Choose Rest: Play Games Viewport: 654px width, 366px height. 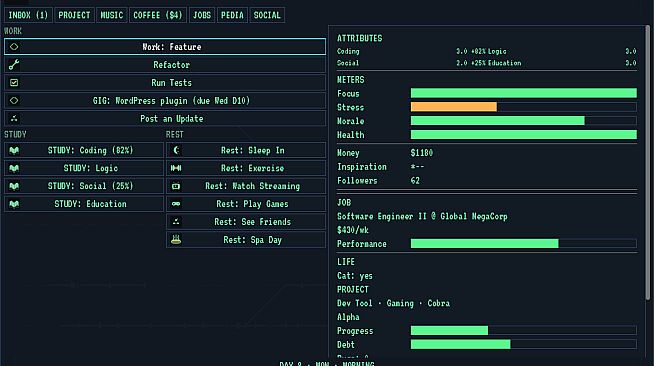246,204
